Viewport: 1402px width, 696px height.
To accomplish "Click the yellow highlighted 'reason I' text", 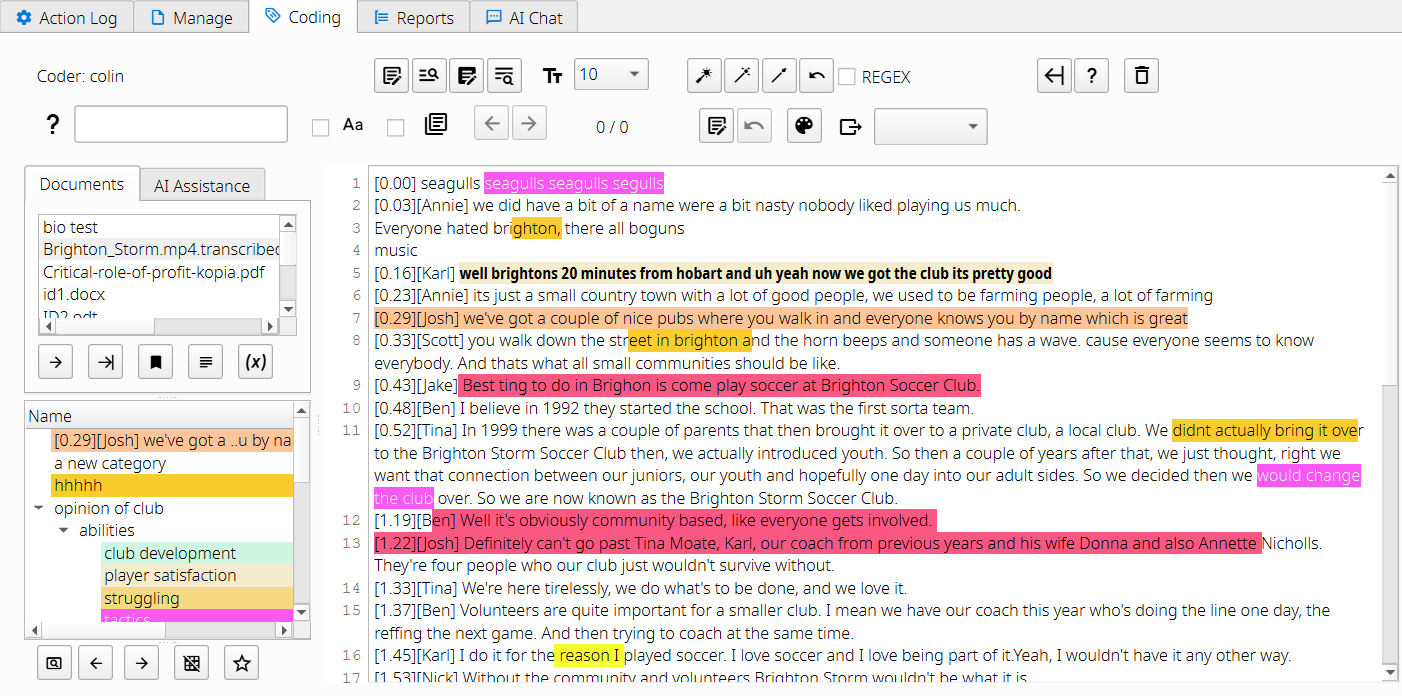I will (590, 656).
